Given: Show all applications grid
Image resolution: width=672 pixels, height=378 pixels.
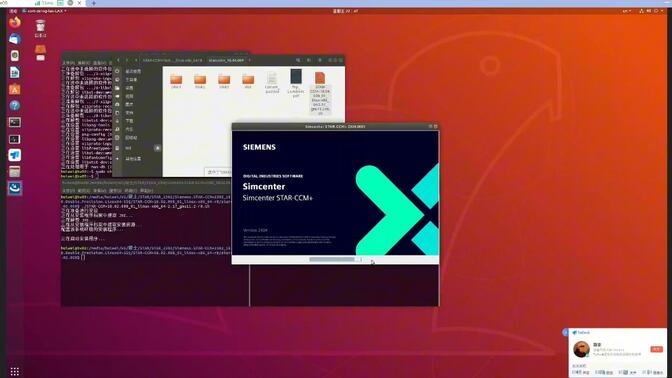Looking at the screenshot, I should click(15, 371).
